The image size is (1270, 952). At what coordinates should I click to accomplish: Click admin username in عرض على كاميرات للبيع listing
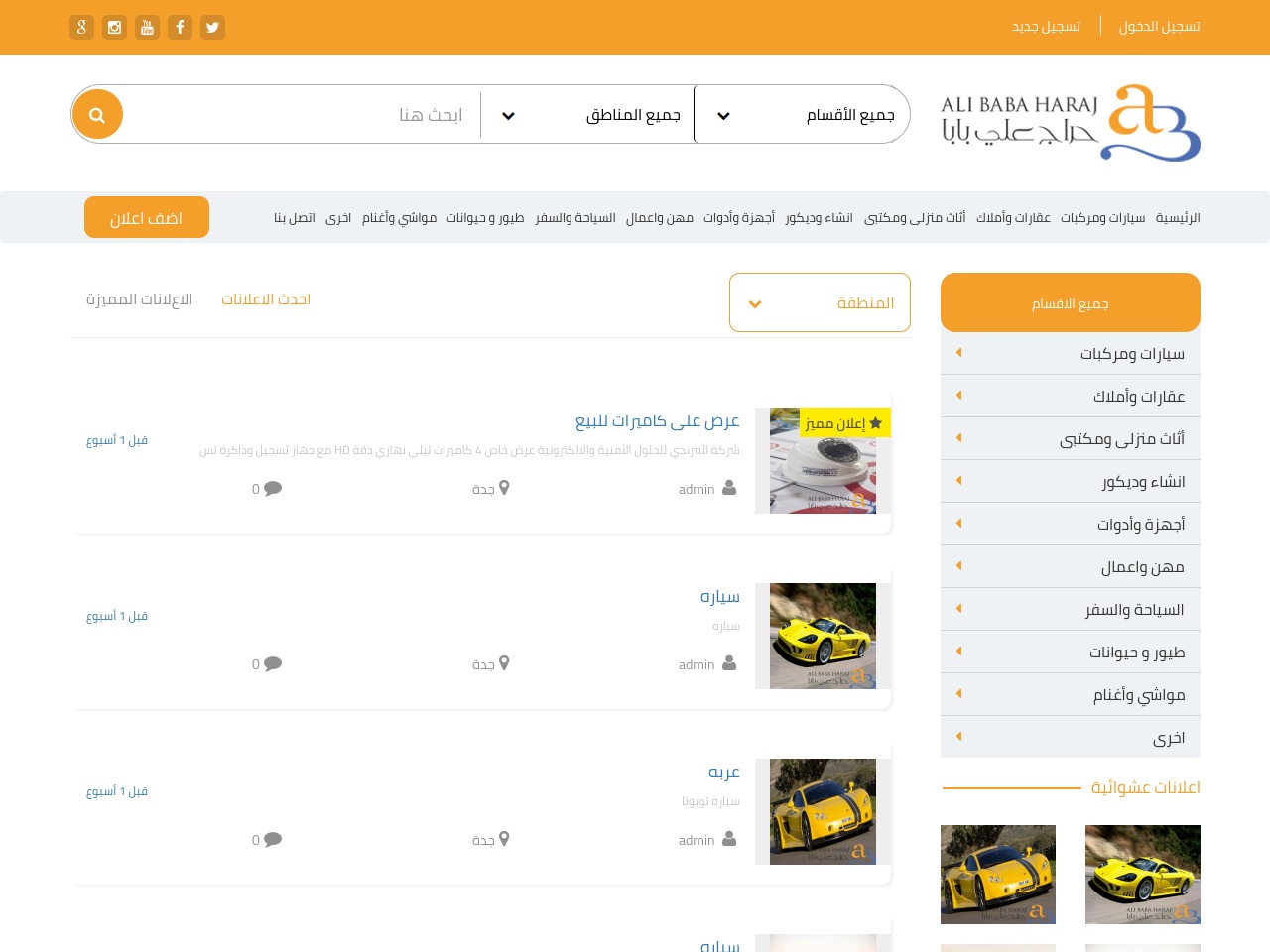tap(697, 489)
